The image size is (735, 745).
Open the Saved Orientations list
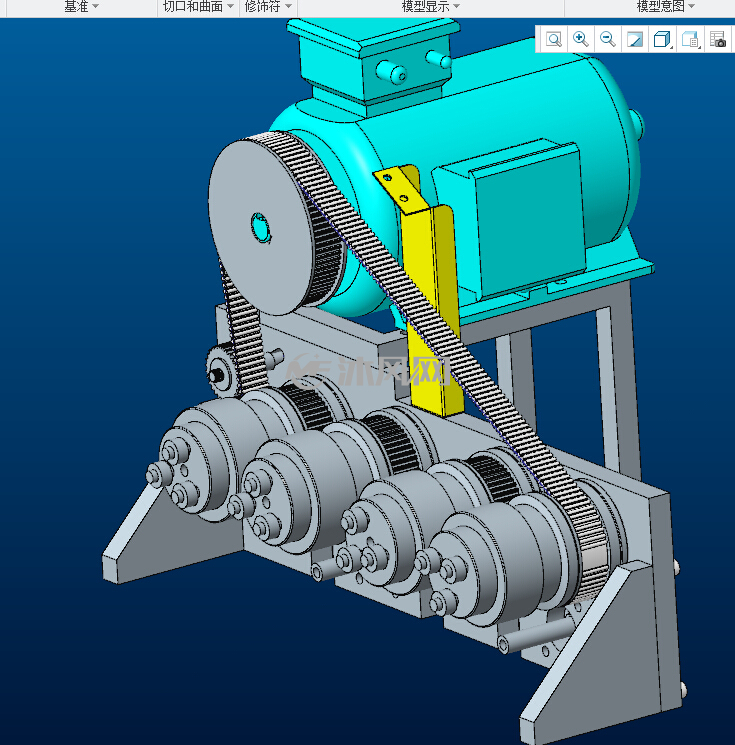pos(690,39)
